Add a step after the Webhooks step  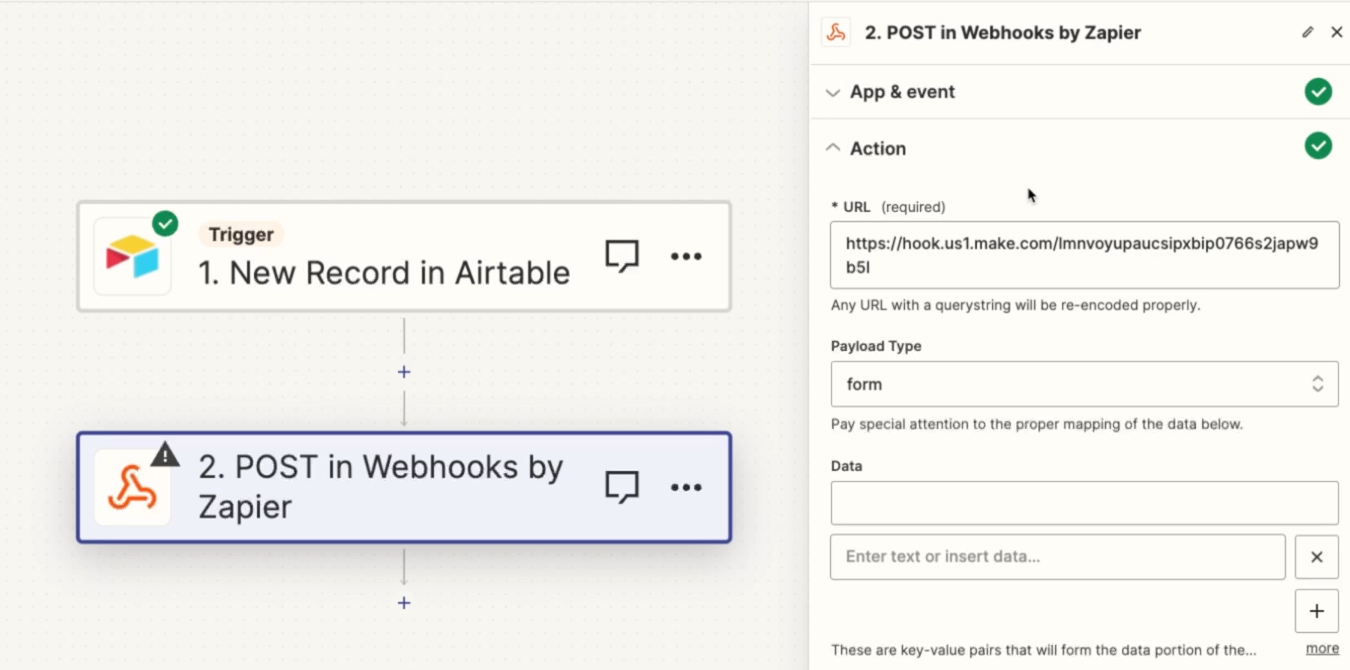coord(404,603)
